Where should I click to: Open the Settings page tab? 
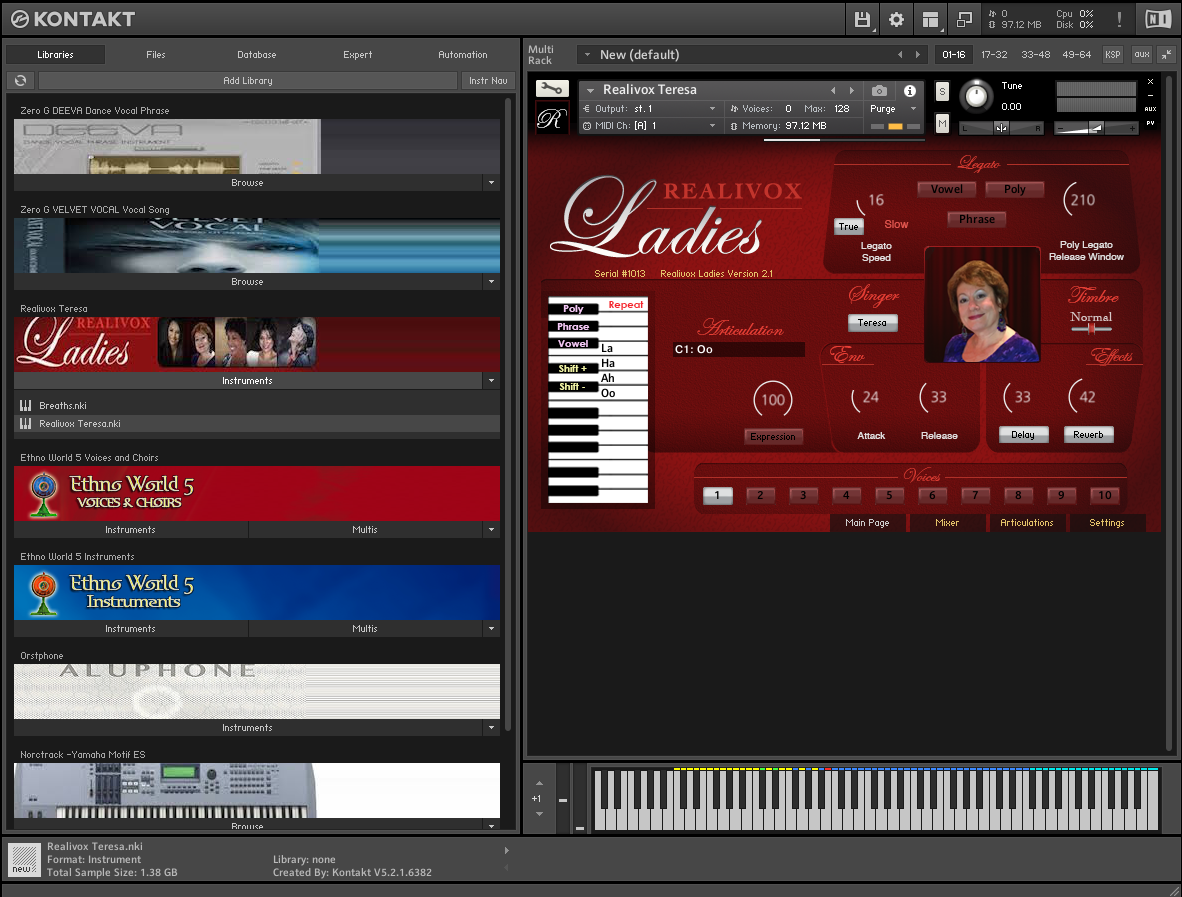pyautogui.click(x=1107, y=522)
